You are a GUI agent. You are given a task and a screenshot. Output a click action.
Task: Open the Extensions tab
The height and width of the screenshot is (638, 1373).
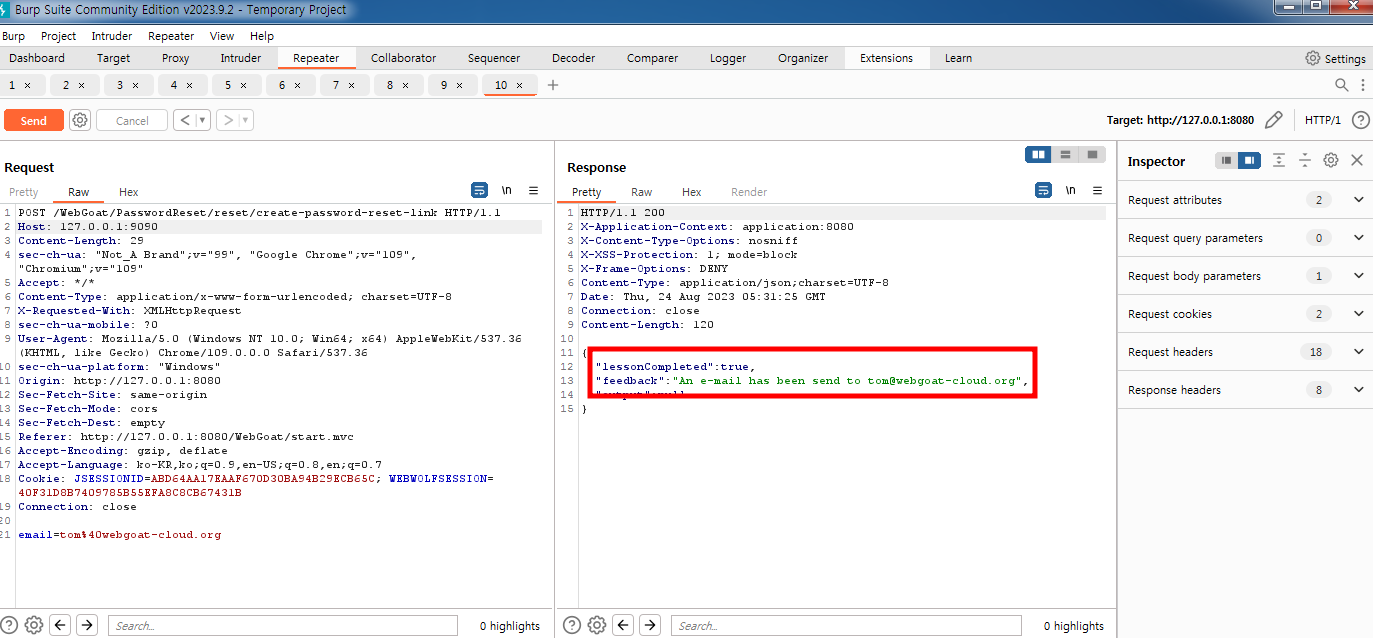(x=886, y=58)
